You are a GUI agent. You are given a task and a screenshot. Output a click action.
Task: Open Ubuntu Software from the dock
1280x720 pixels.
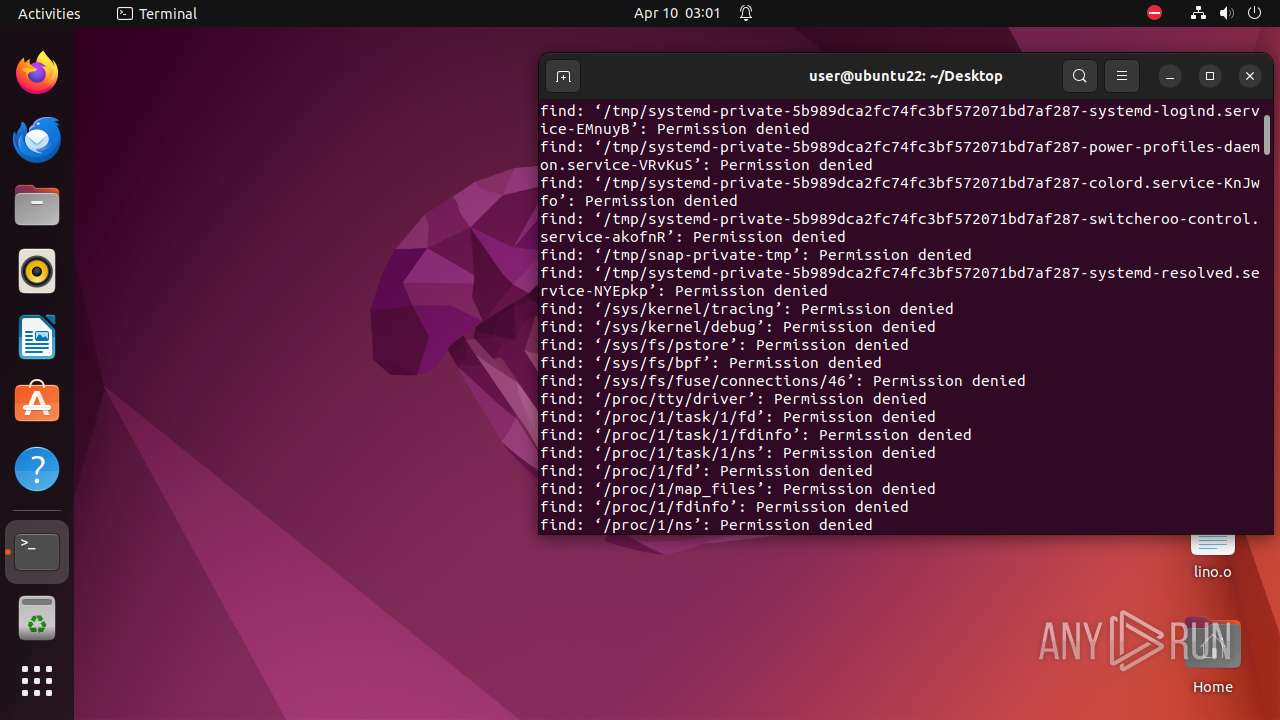point(37,403)
